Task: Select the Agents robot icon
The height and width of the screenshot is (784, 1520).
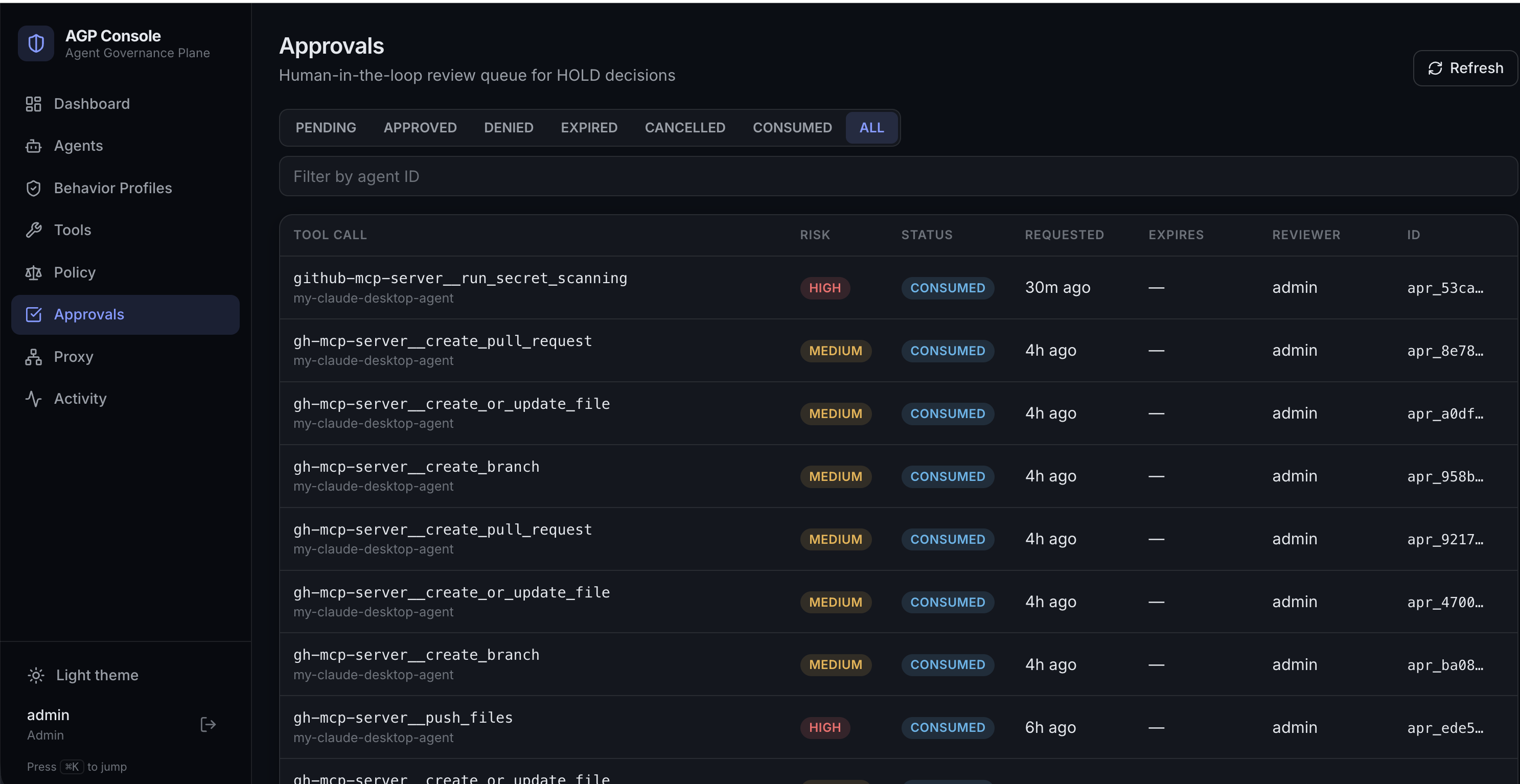Action: pyautogui.click(x=34, y=146)
